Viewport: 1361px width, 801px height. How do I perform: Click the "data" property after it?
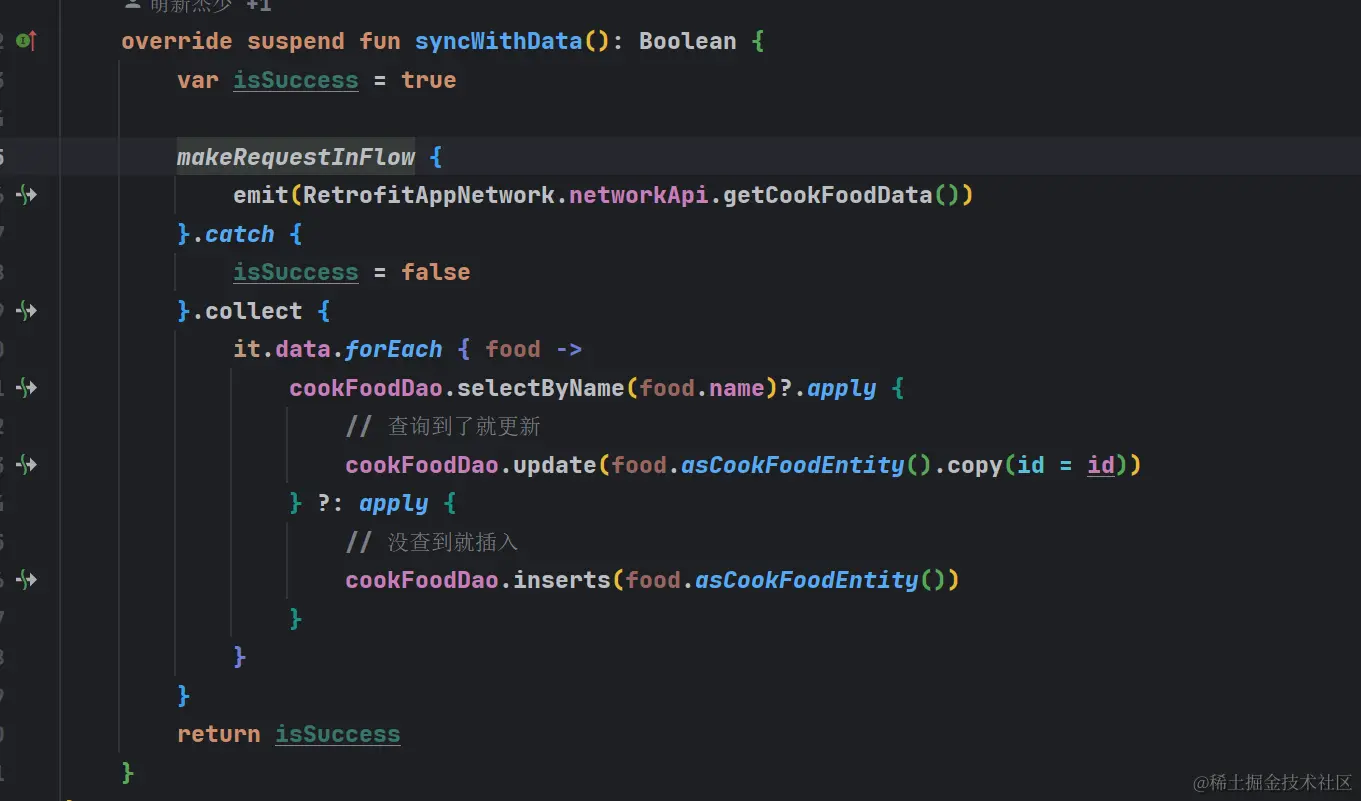[x=303, y=349]
